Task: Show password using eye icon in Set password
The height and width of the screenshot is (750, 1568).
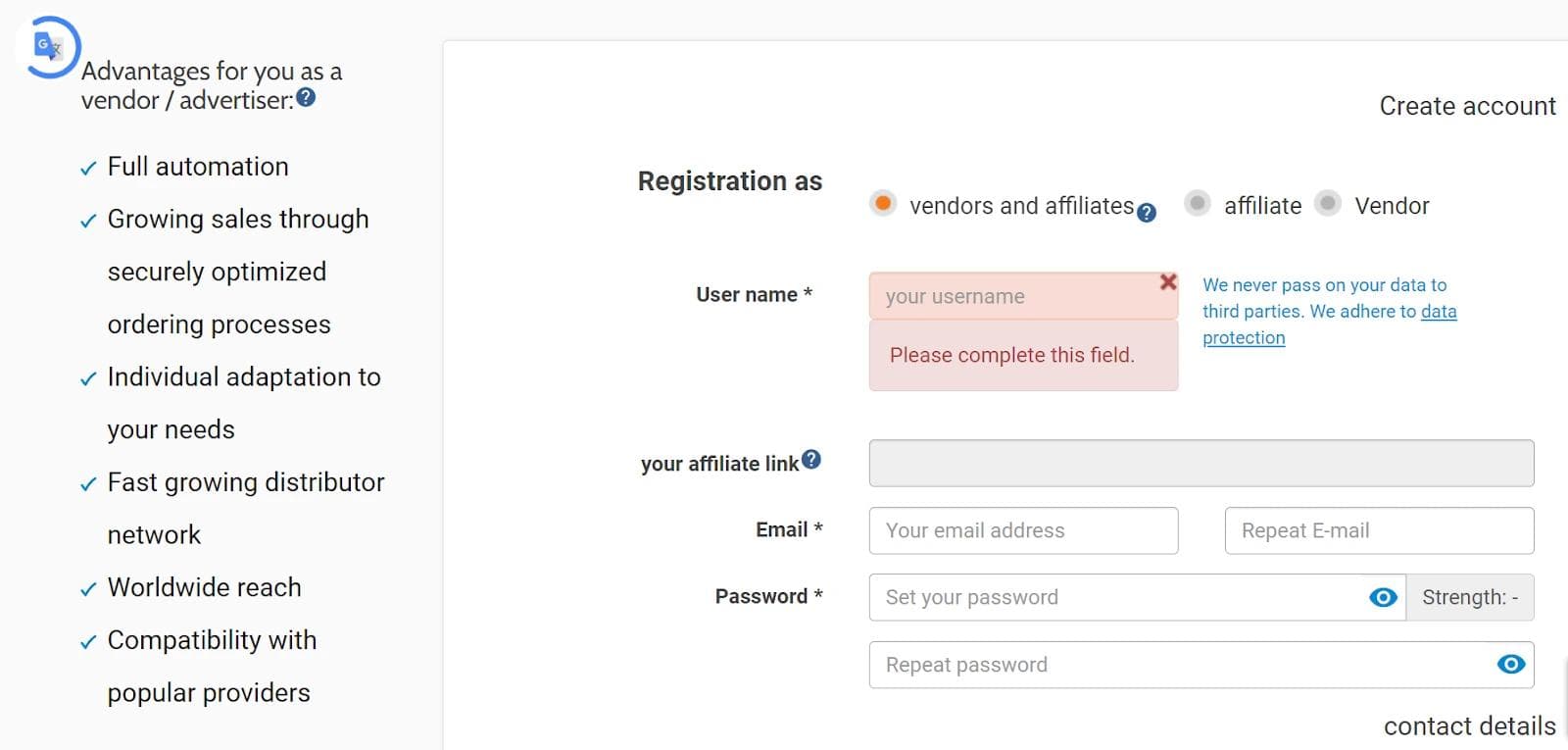Action: point(1383,597)
